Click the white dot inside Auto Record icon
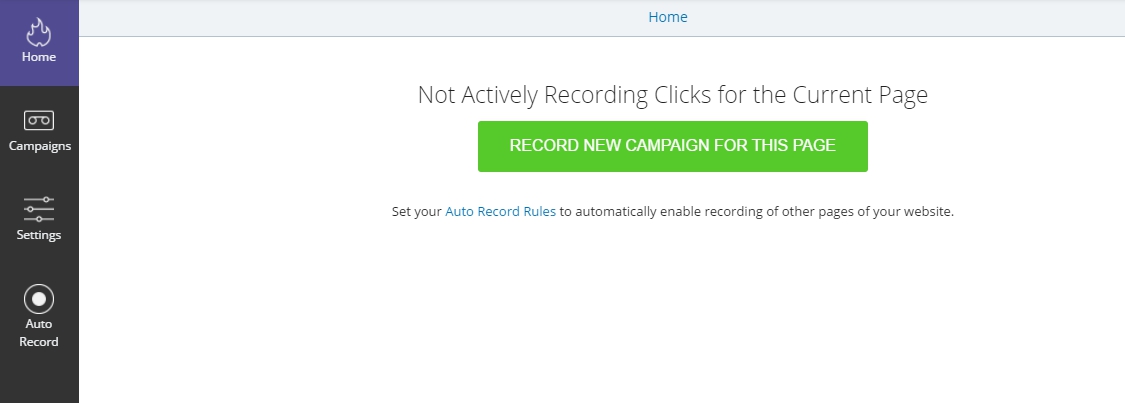 coord(39,299)
